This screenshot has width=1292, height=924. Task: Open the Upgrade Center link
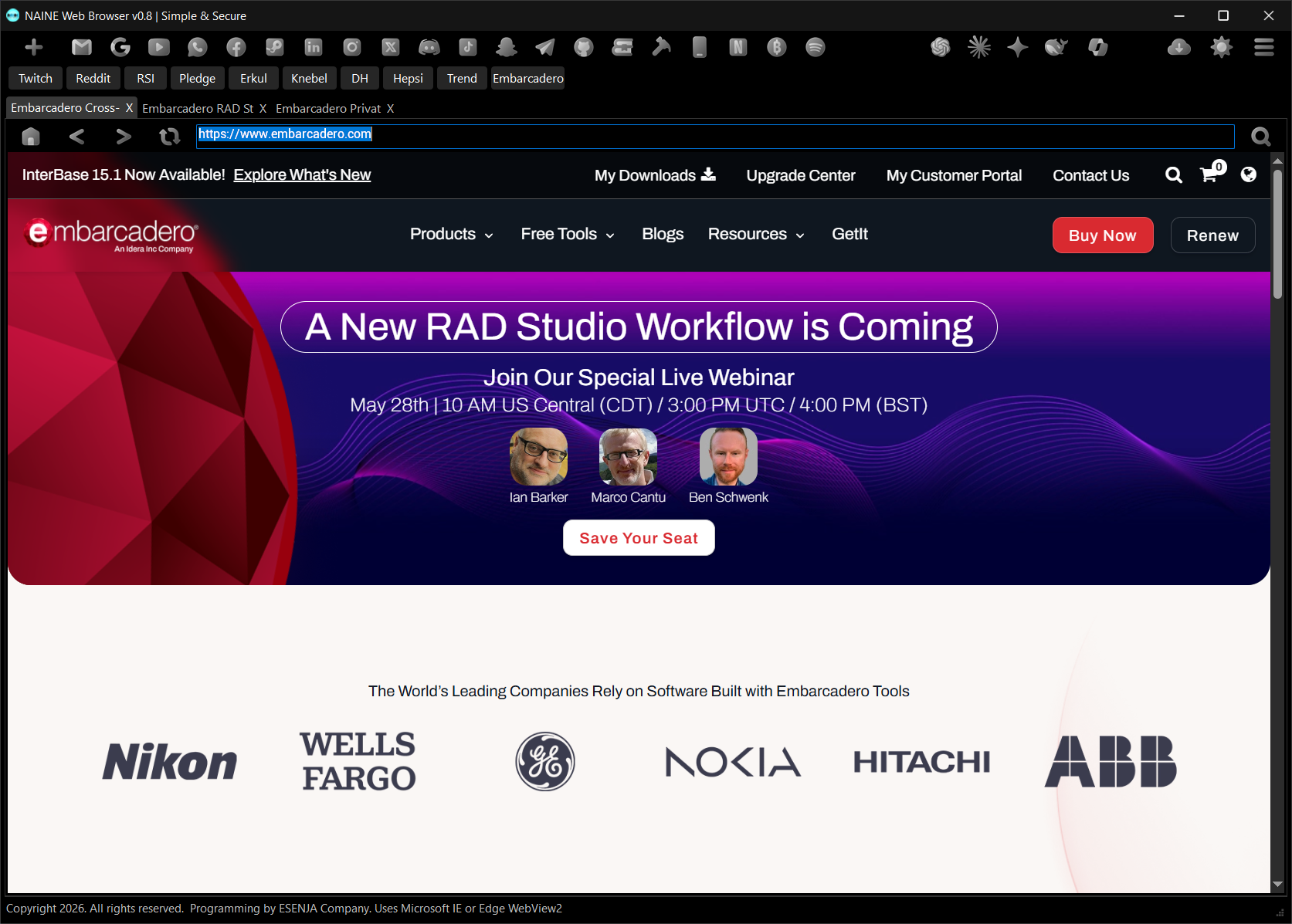point(801,175)
